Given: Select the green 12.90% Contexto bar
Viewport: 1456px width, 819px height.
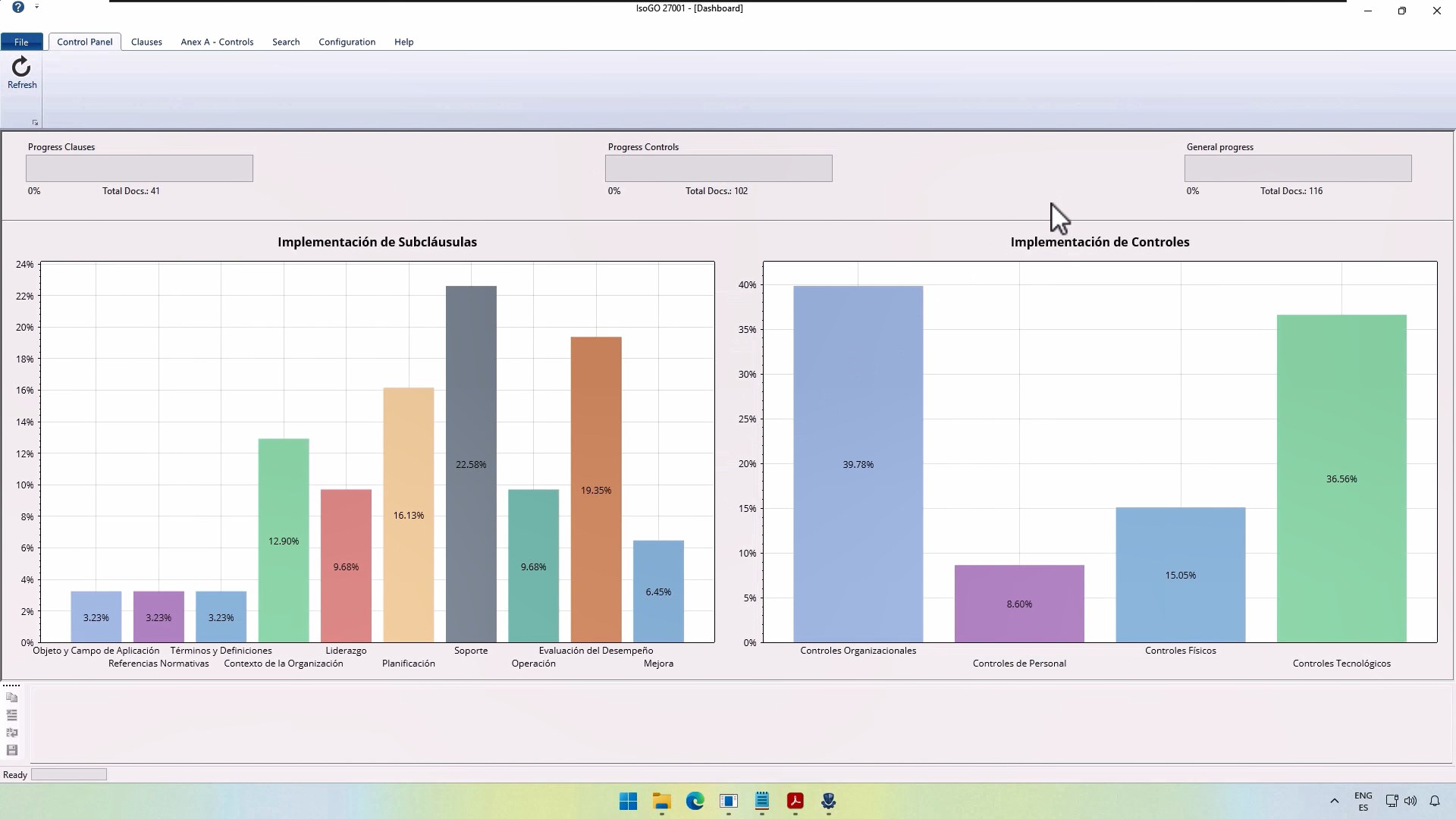Looking at the screenshot, I should (x=284, y=541).
